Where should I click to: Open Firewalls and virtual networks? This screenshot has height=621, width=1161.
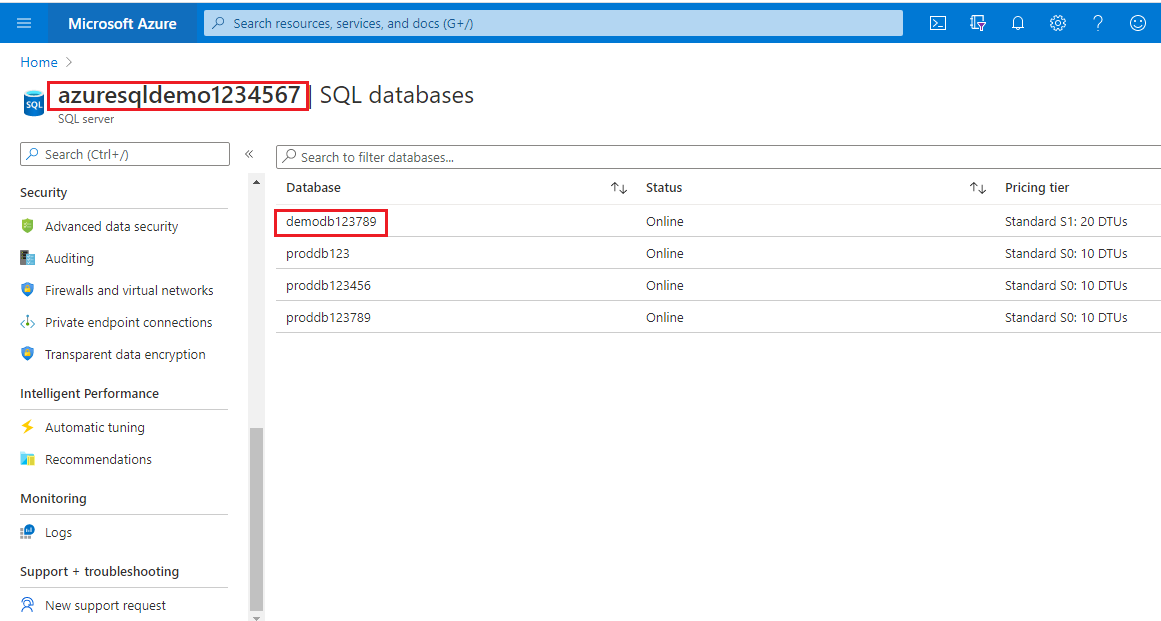coord(130,290)
